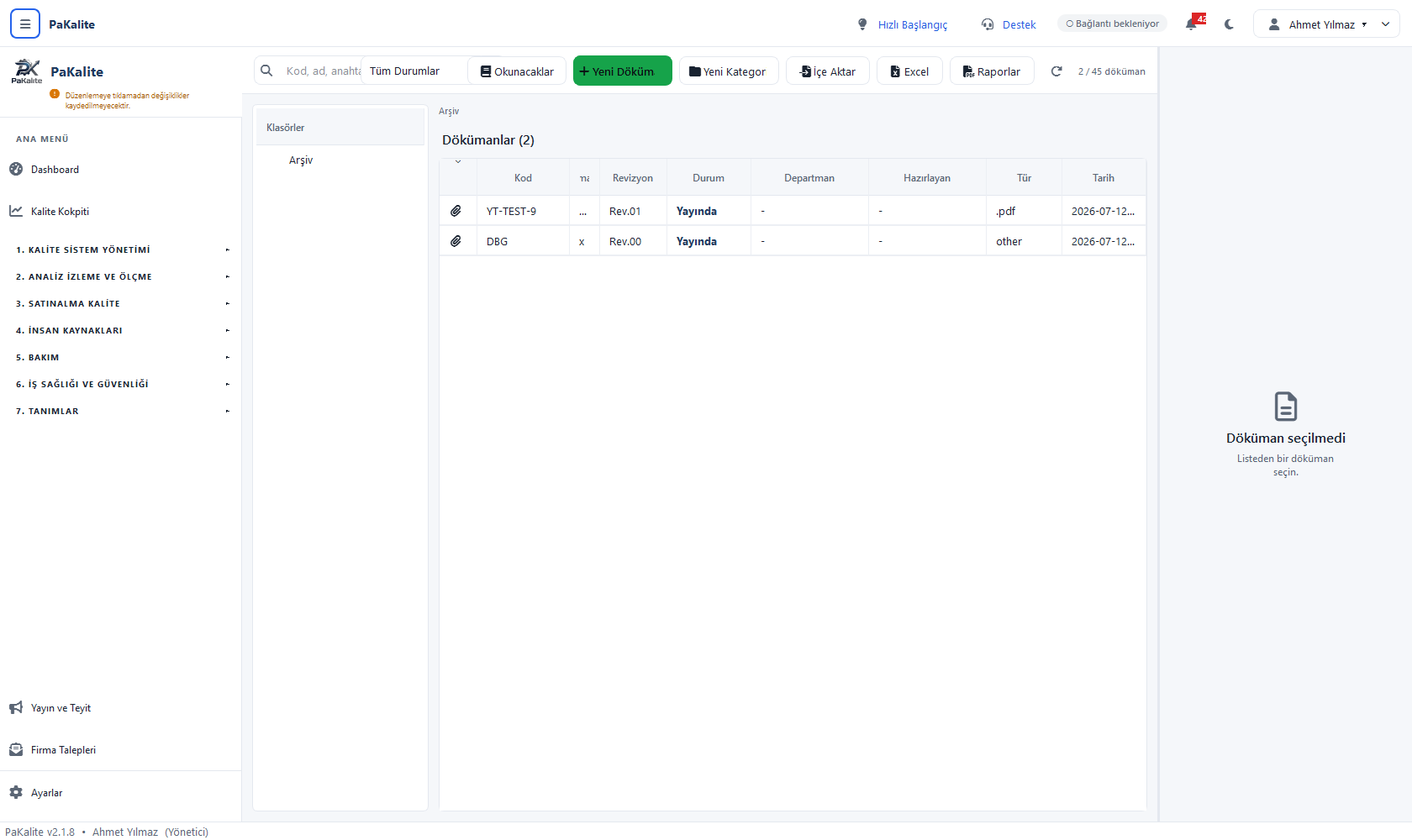This screenshot has height=840, width=1412.
Task: Open Hızlı Başlangıç link
Action: pos(902,24)
